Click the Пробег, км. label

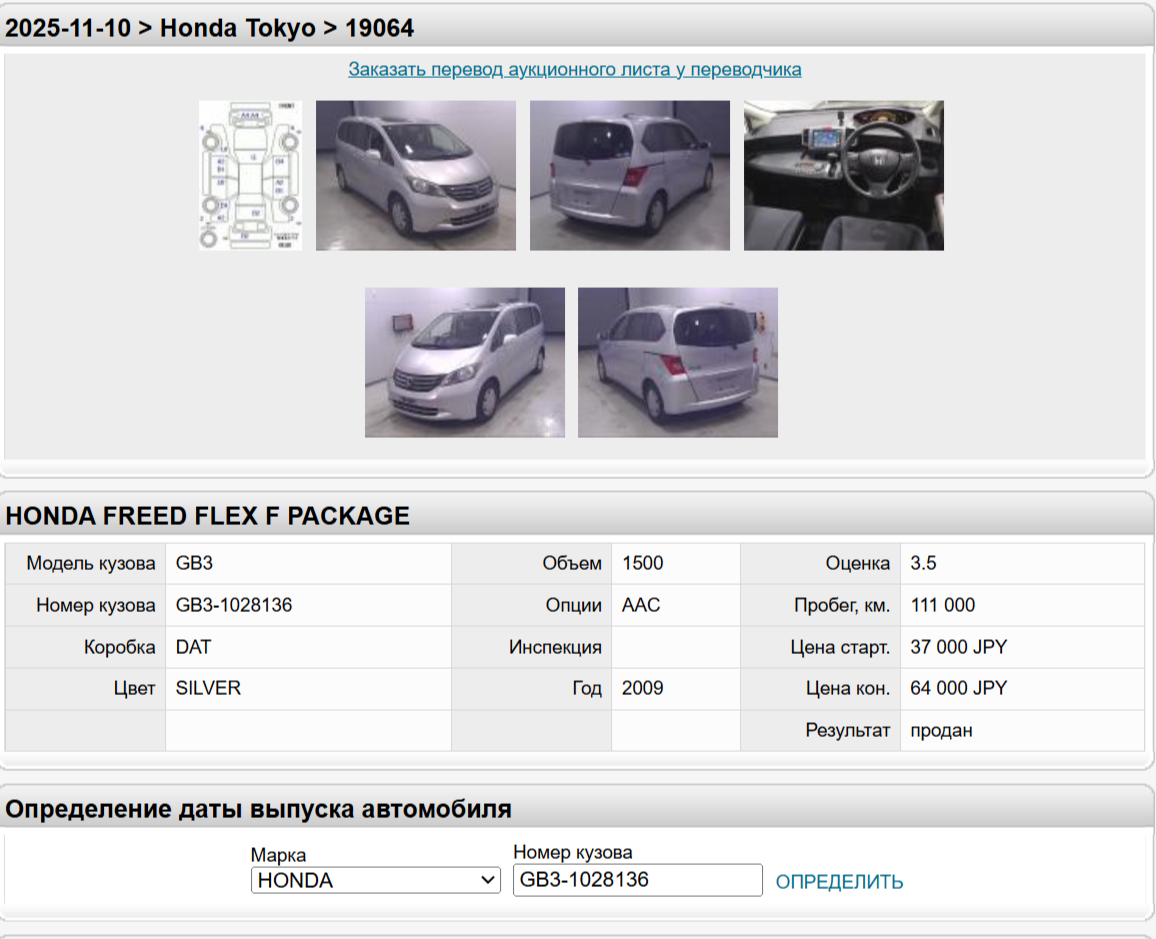842,605
